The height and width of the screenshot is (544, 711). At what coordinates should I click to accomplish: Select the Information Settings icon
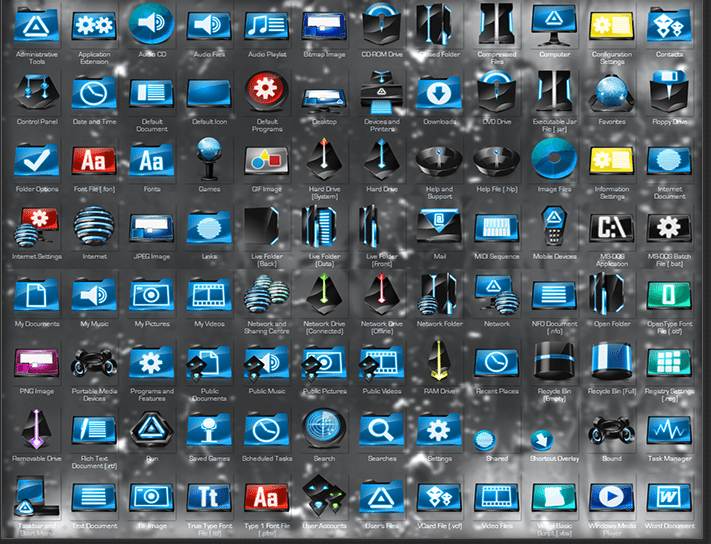point(612,160)
